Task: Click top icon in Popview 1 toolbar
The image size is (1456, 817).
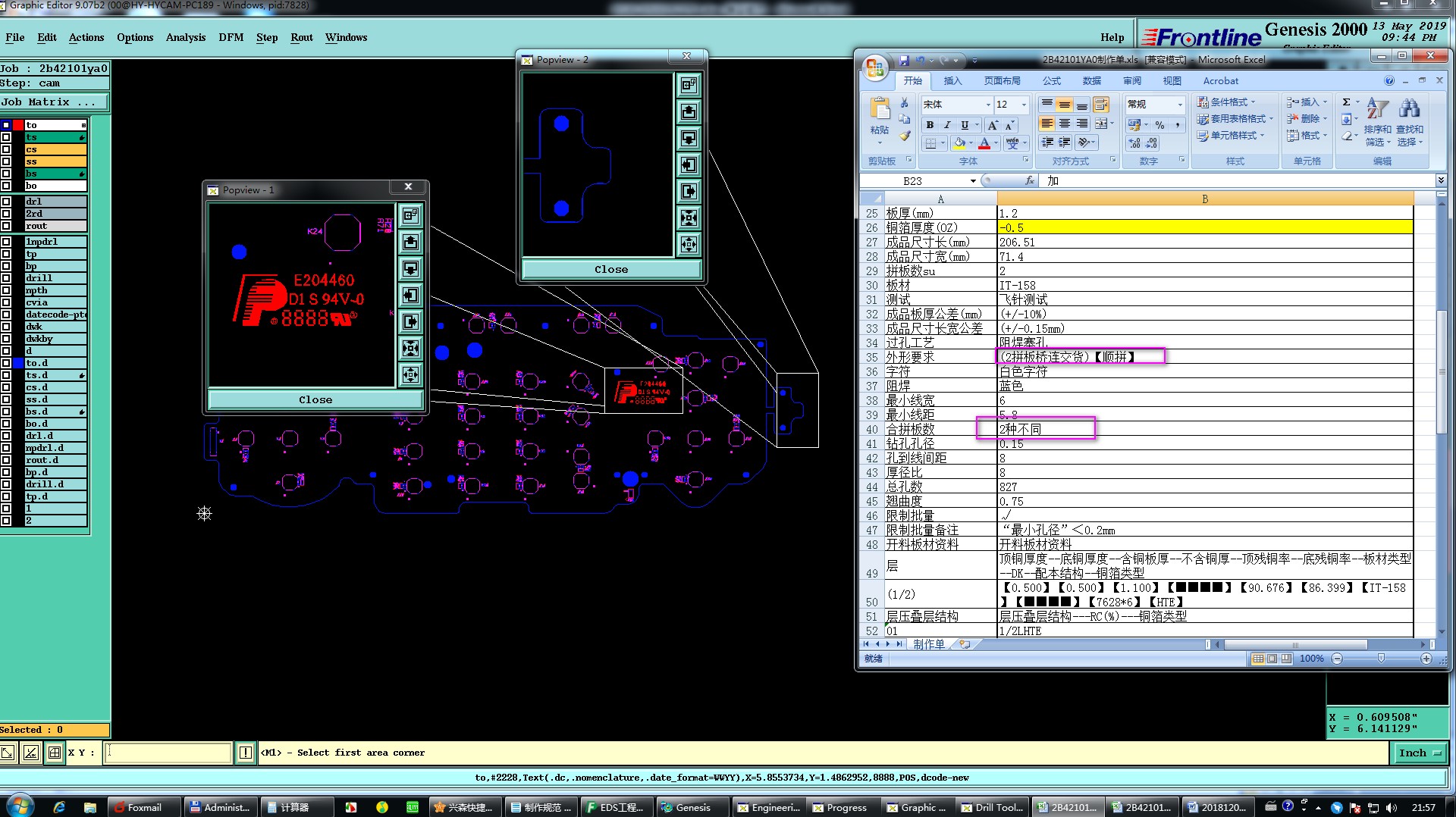Action: pyautogui.click(x=410, y=216)
